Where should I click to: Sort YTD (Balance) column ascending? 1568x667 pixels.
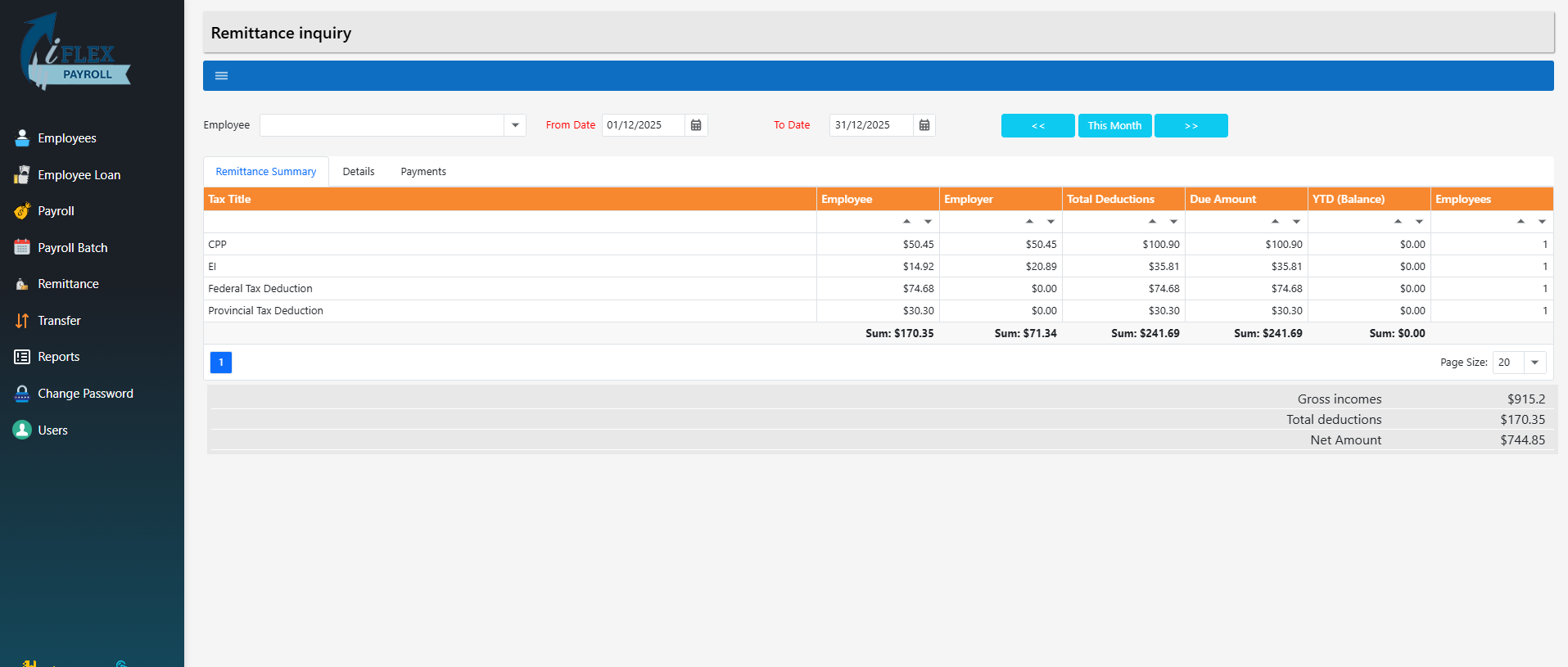1398,221
